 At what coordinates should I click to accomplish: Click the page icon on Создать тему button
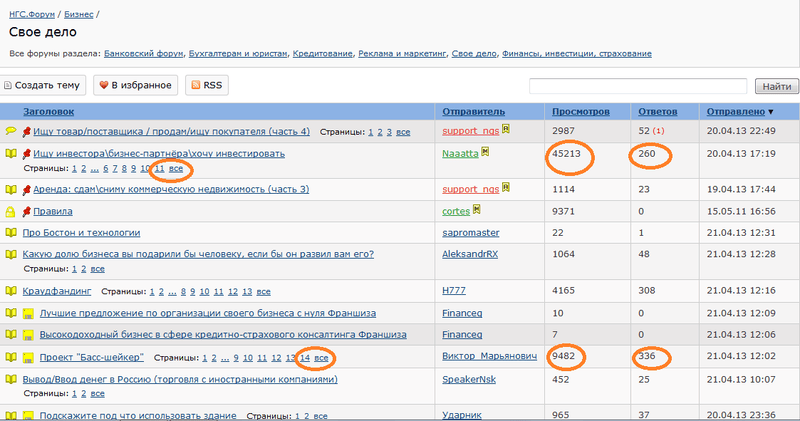click(7, 85)
